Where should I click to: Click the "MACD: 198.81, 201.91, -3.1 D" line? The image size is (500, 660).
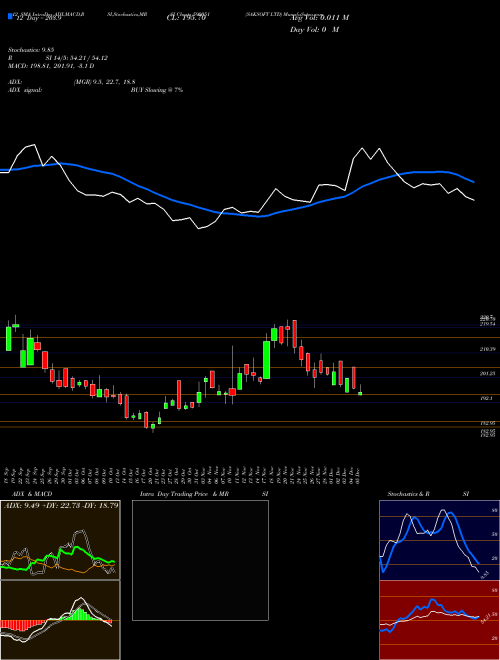click(51, 66)
